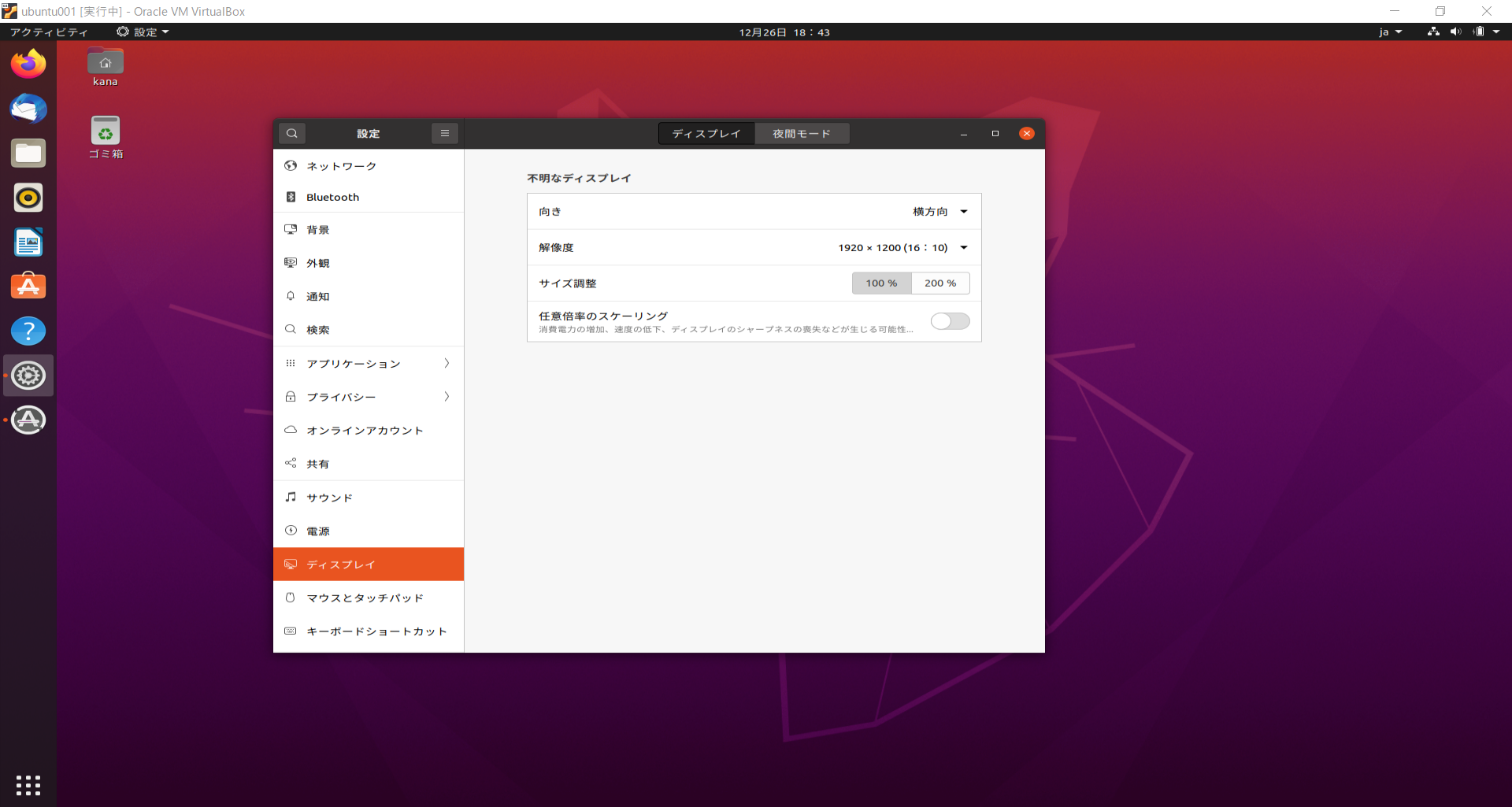Open the ja input source dropdown

pos(1391,32)
